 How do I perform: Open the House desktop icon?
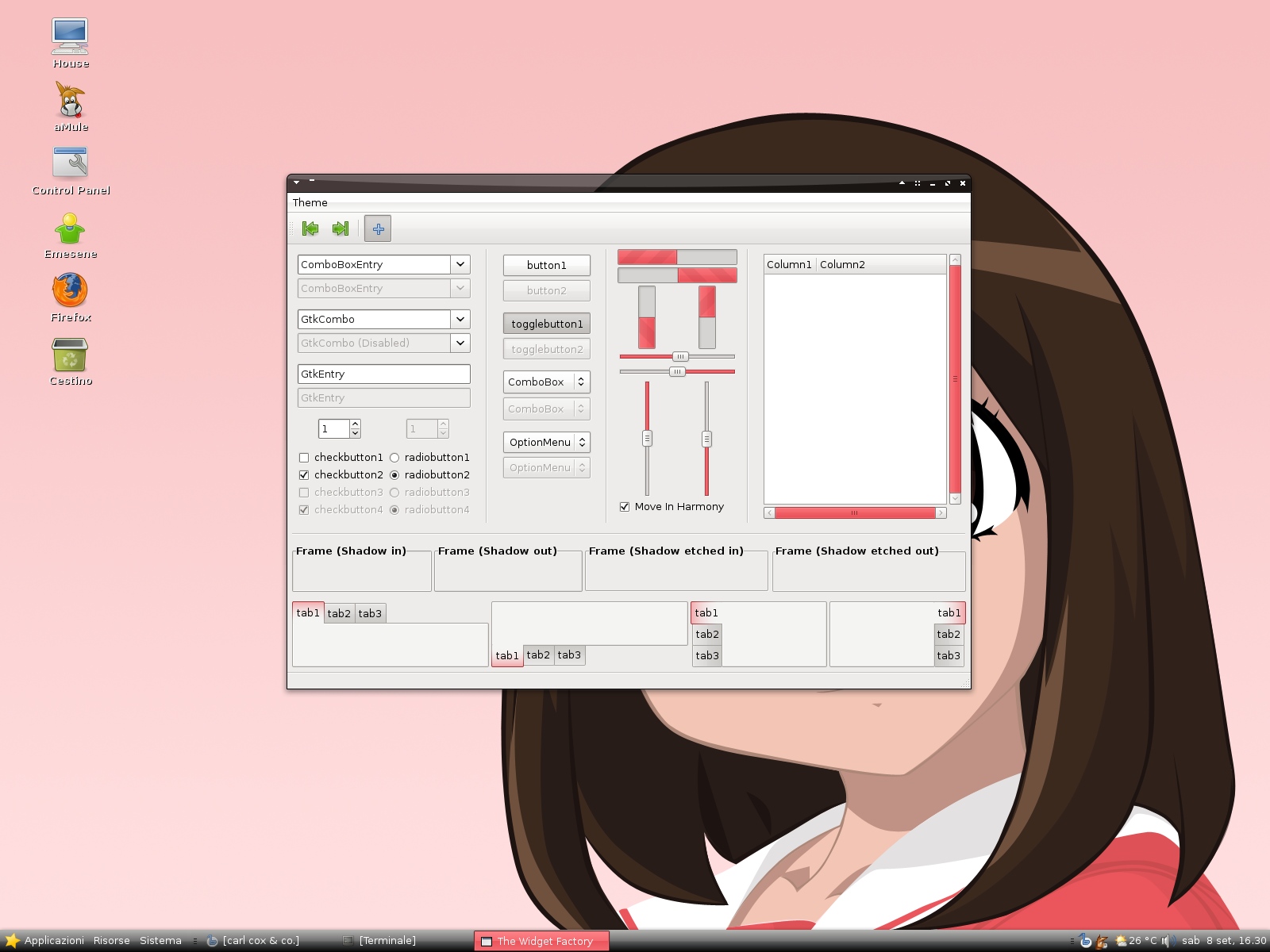70,44
